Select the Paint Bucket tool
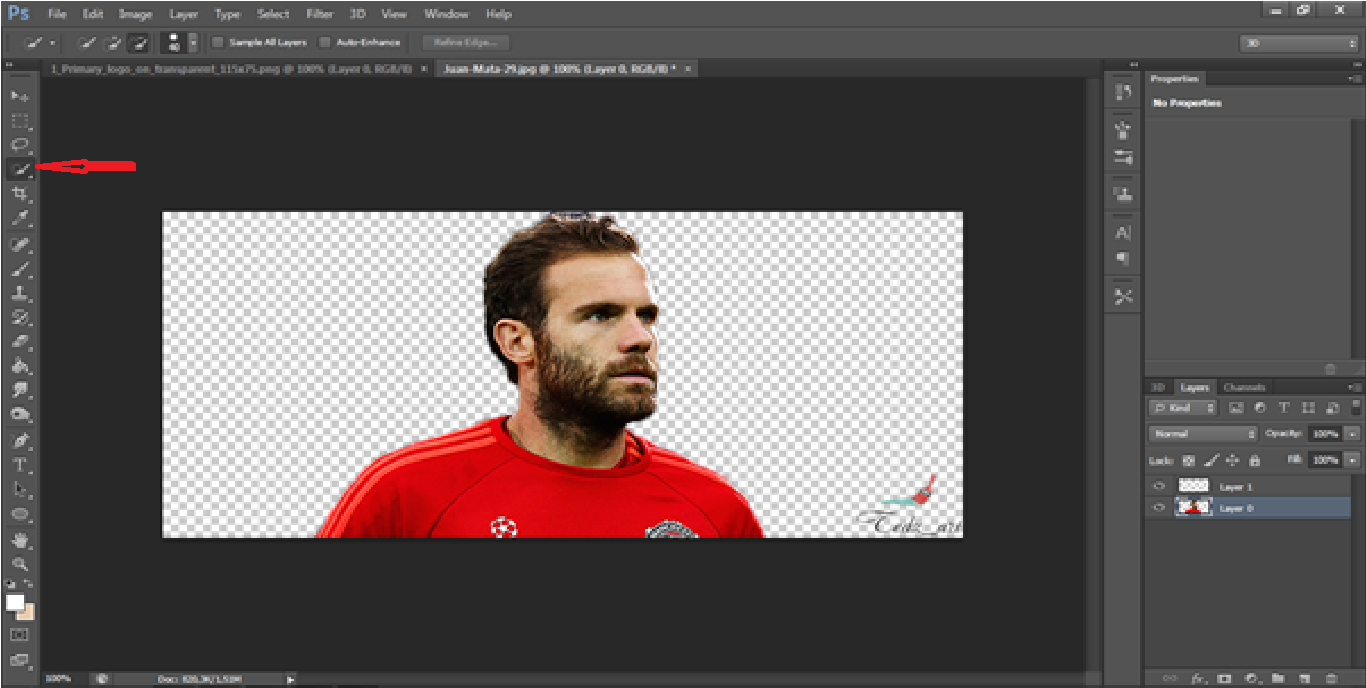1366x688 pixels. 19,367
